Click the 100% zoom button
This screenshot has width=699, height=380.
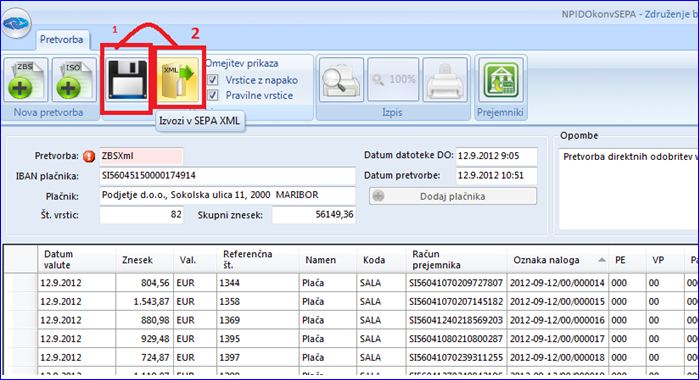point(393,80)
